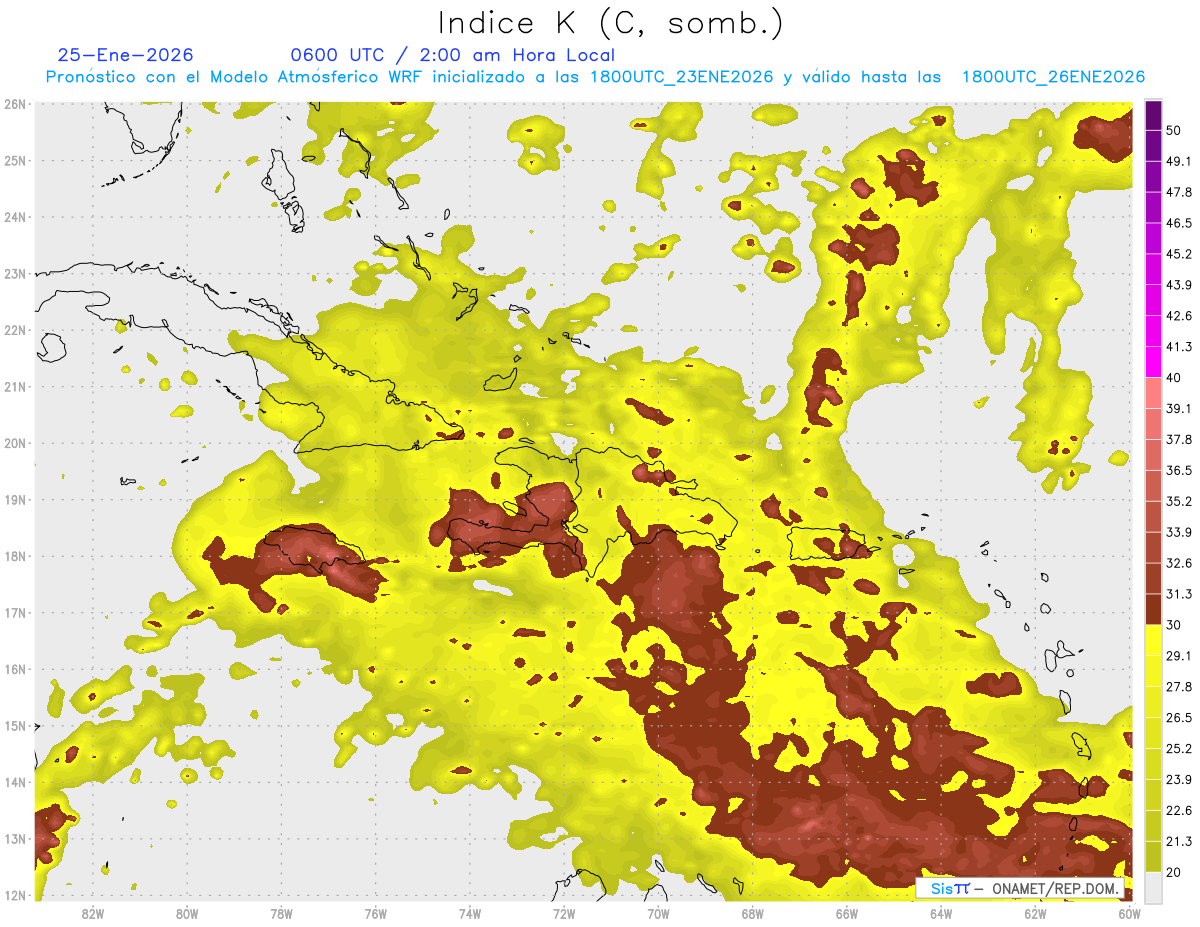Click the "33.9" color scale value
Viewport: 1200px width, 927px height.
[1179, 532]
